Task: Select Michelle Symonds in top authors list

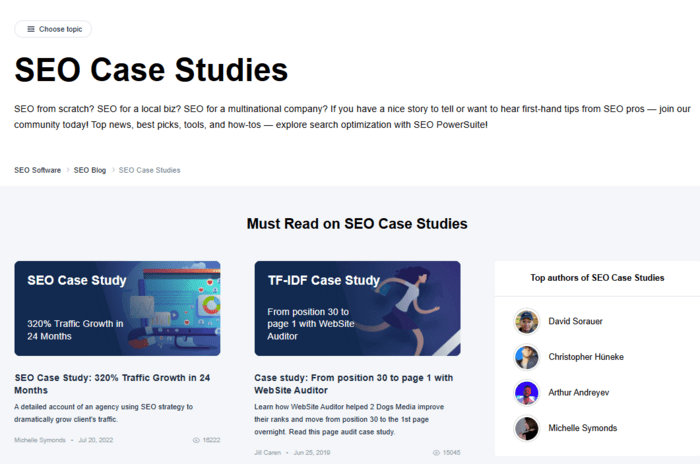Action: 583,428
